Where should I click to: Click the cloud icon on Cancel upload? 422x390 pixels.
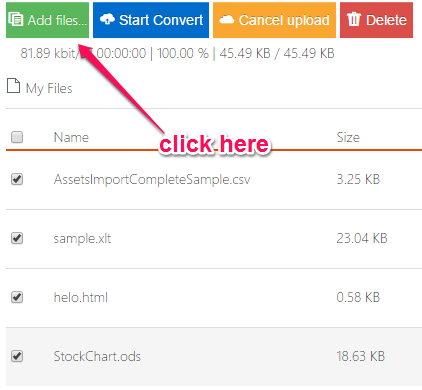227,20
